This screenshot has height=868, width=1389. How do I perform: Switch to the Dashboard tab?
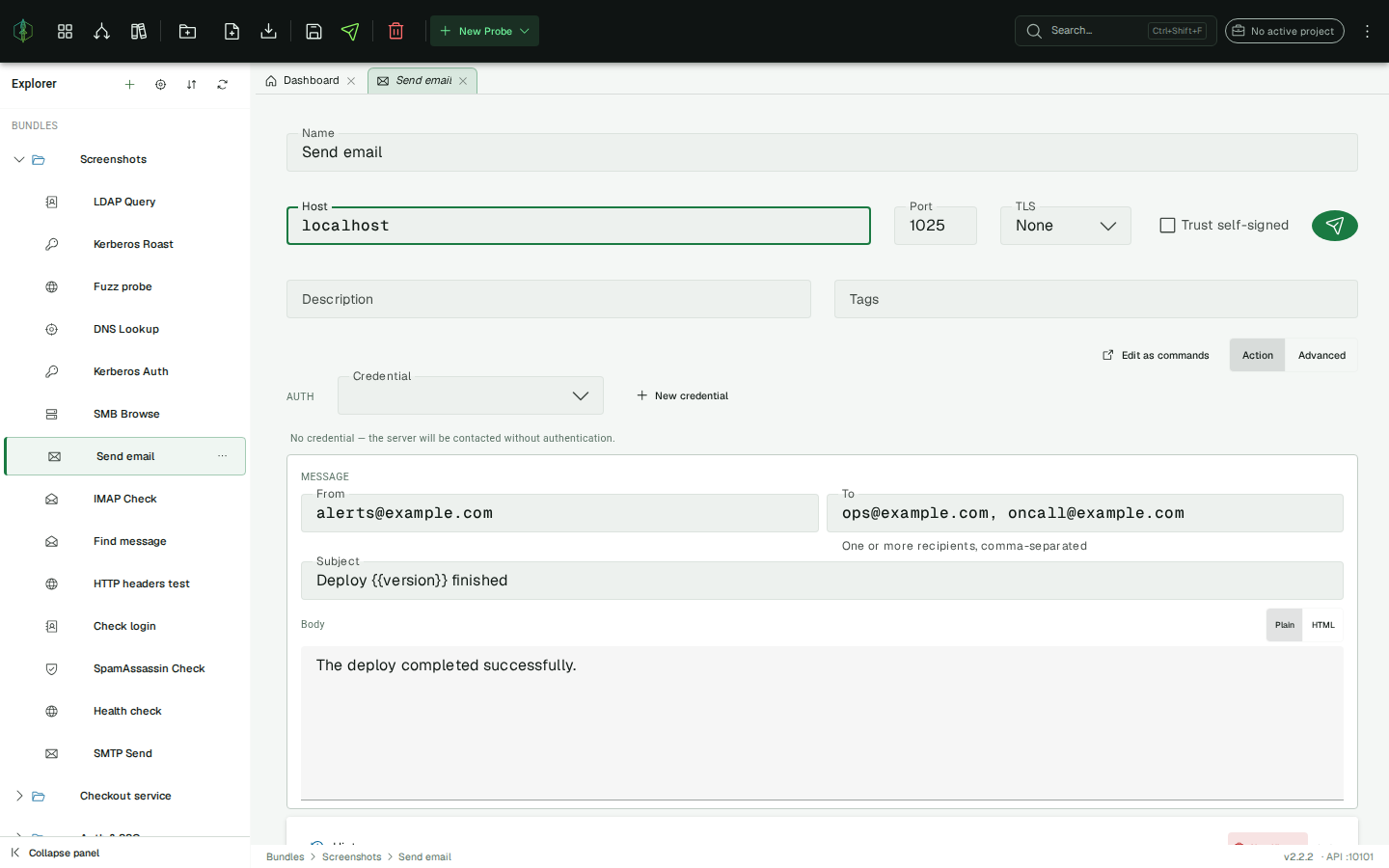[311, 81]
